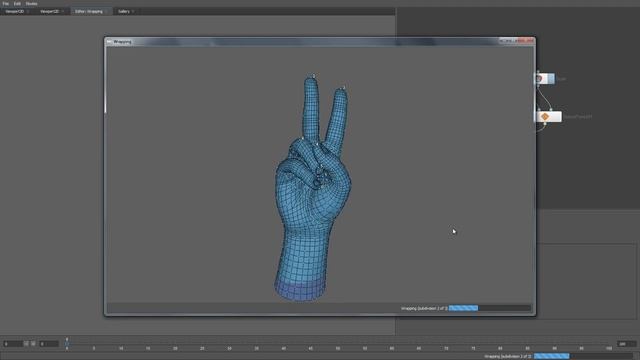Jump to frame 25 on timeline
Screen dimensions: 640x360
pos(202,348)
